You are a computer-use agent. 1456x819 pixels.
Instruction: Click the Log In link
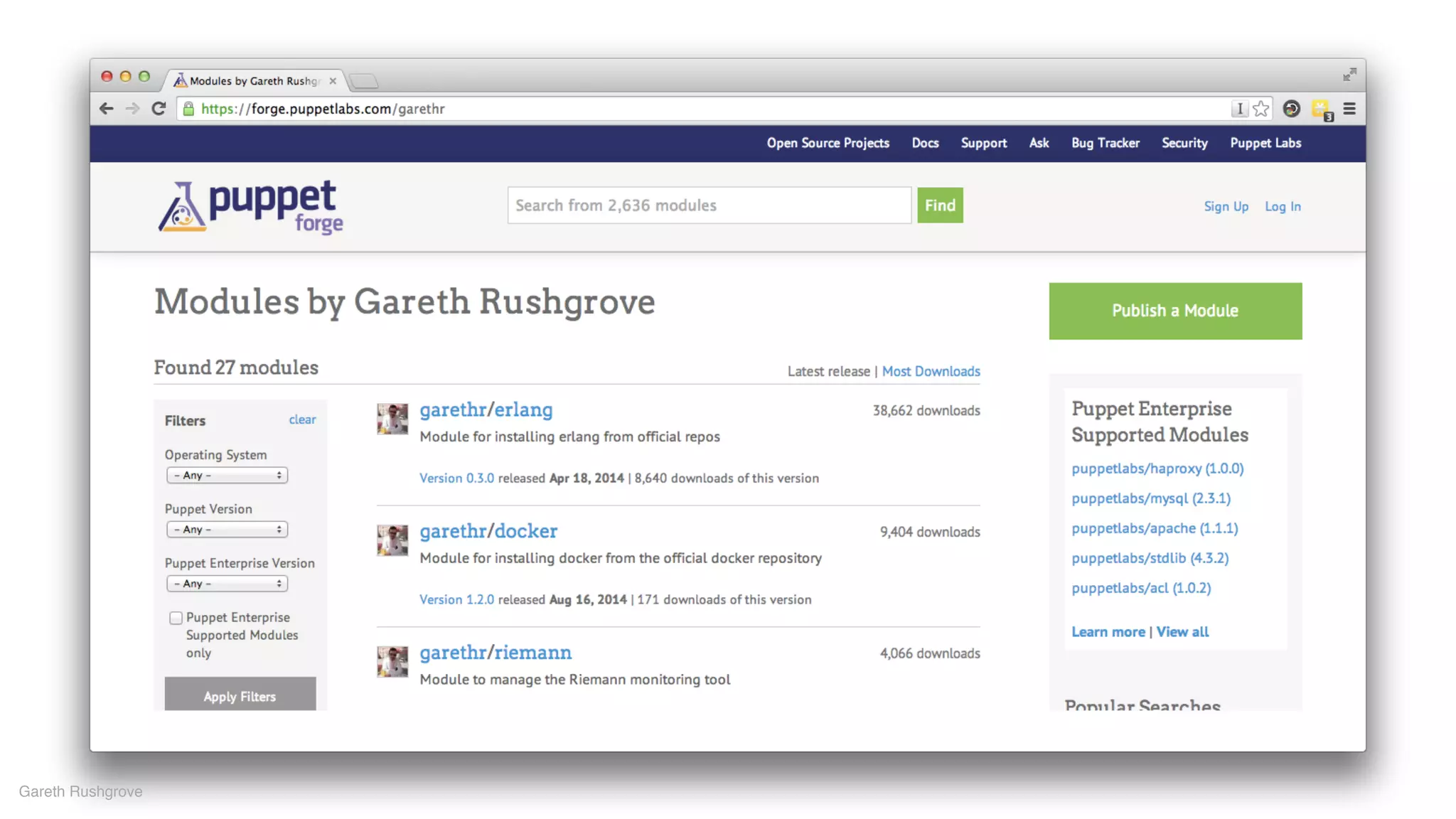tap(1283, 206)
